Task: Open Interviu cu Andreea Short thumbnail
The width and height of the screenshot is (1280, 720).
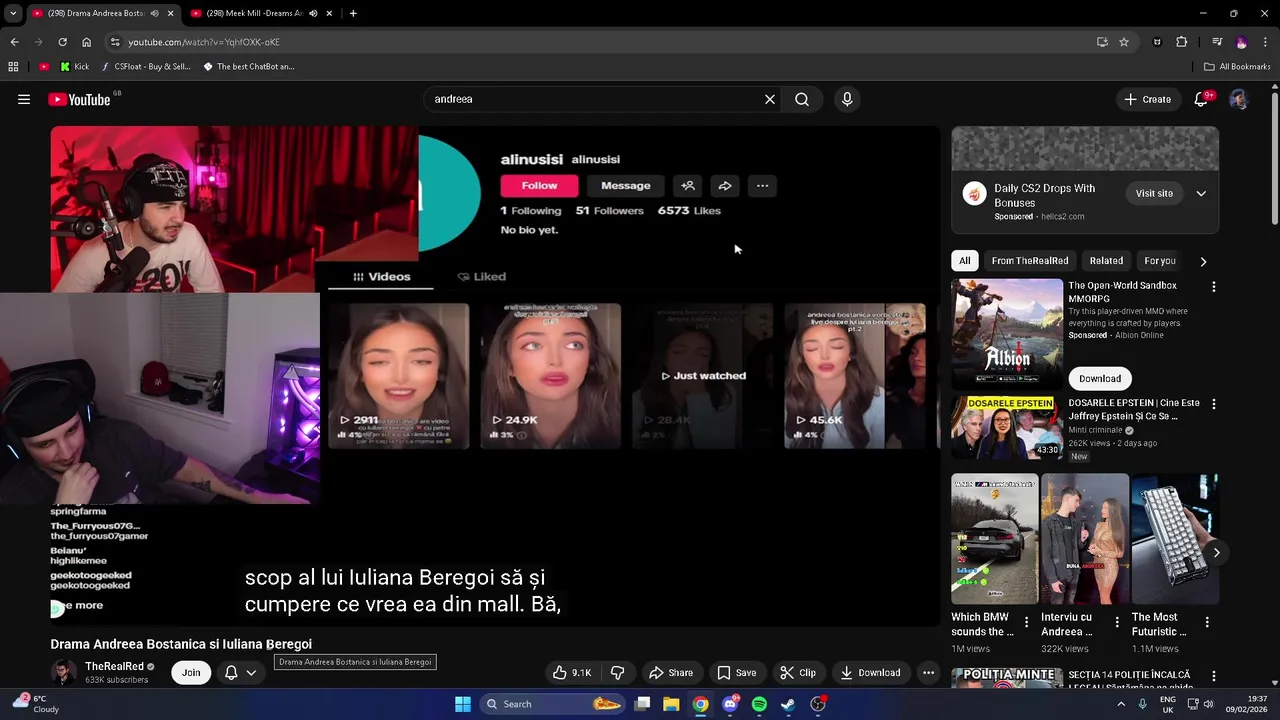Action: pos(1085,540)
